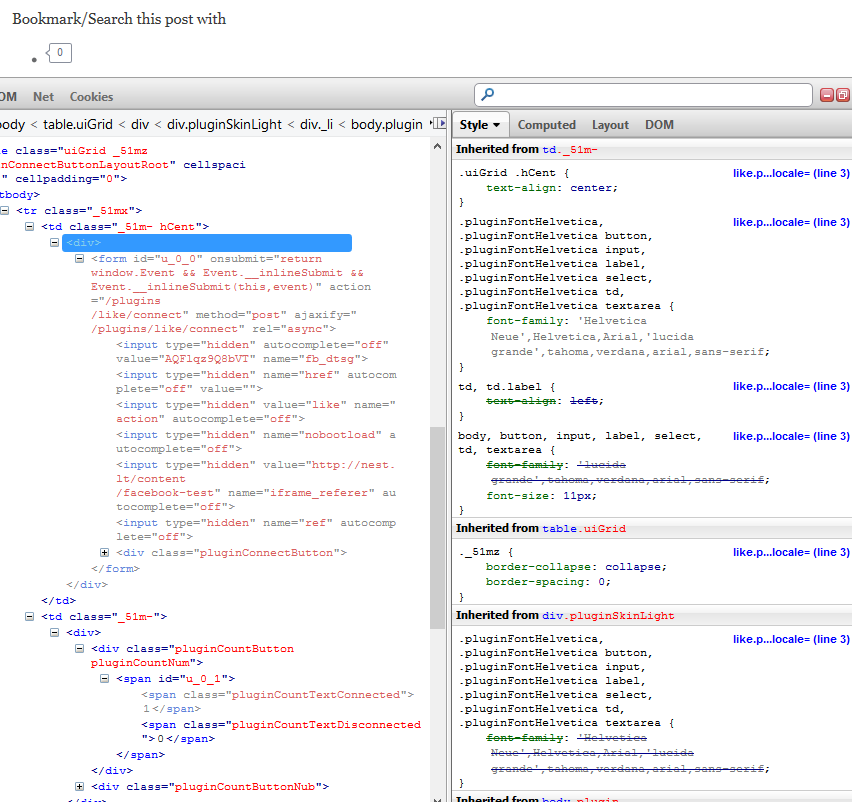Image resolution: width=852 pixels, height=802 pixels.
Task: Expand the div class="pluginCountButtonNub" node
Action: click(79, 786)
